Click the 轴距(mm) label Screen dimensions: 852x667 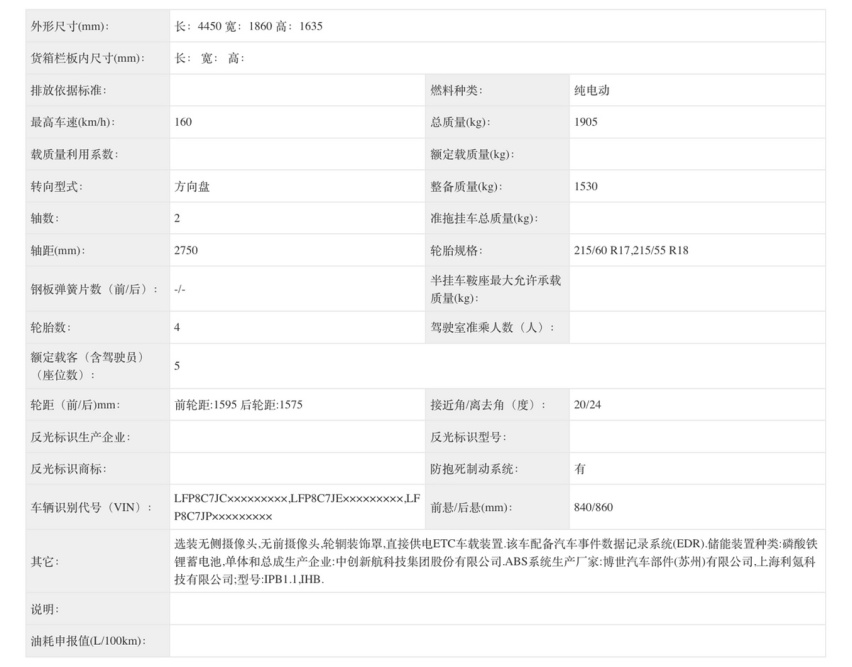click(58, 250)
